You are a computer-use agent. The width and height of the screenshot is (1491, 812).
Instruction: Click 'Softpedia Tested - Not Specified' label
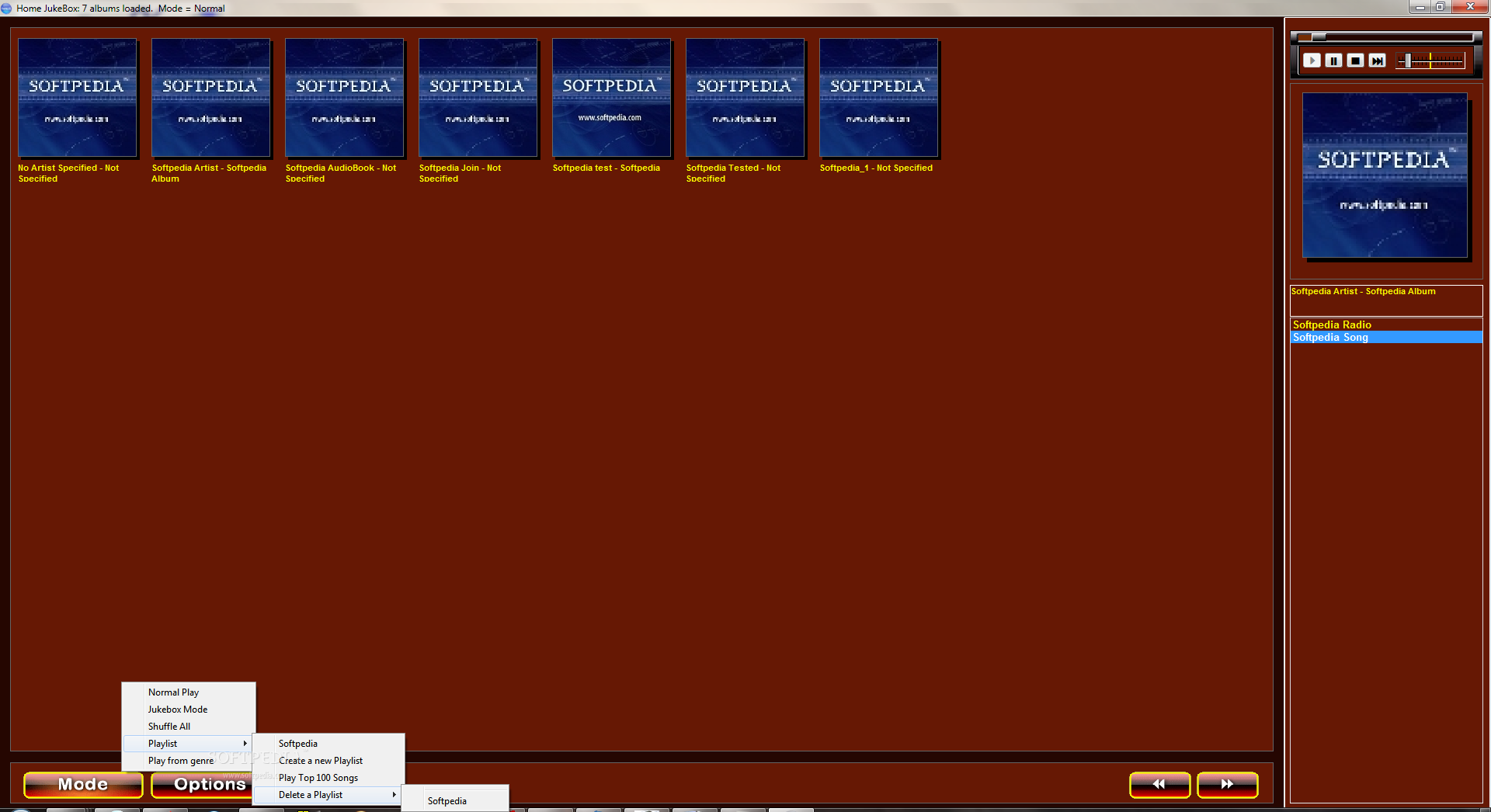(733, 173)
